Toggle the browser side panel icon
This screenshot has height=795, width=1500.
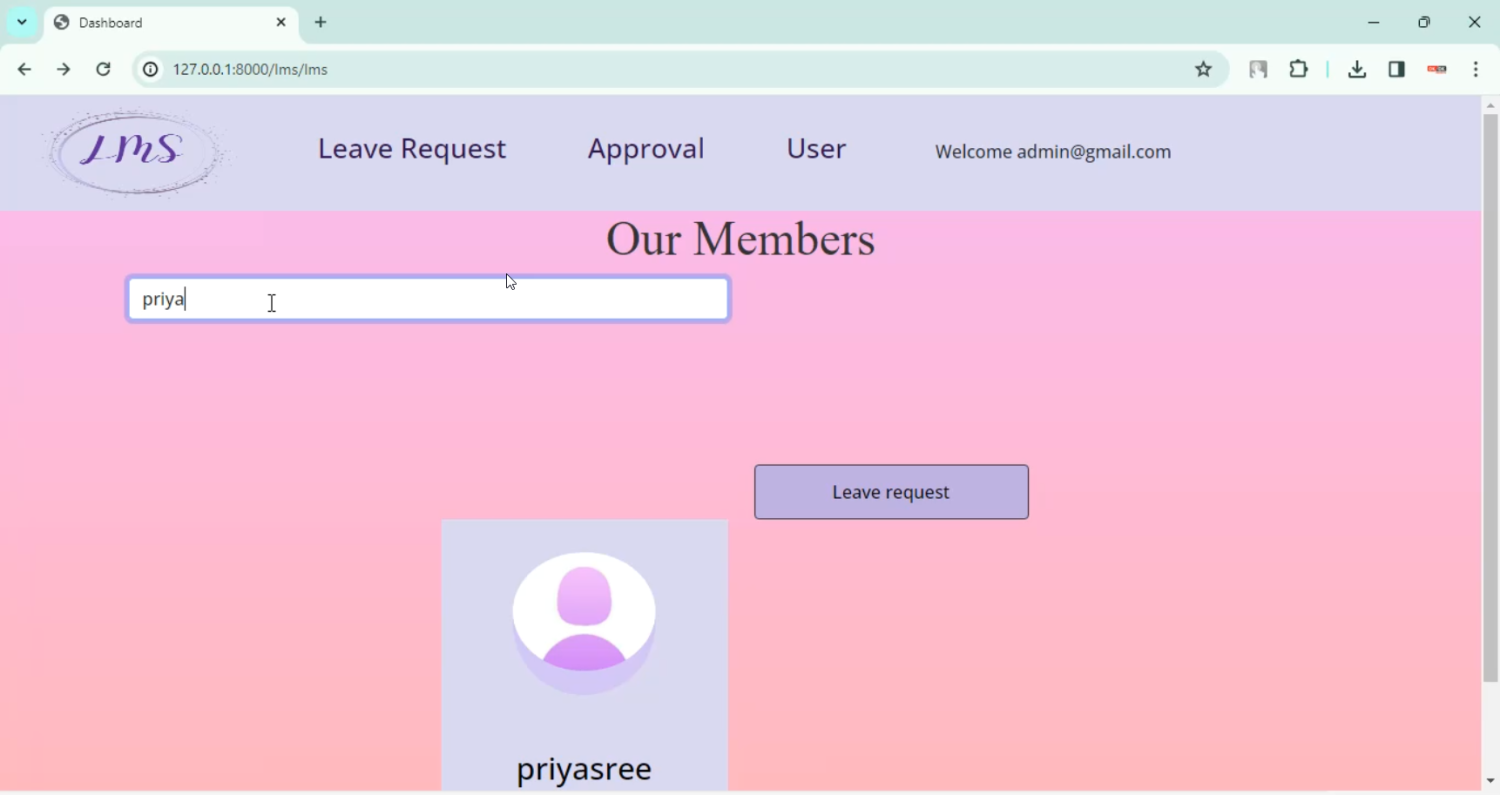point(1396,69)
